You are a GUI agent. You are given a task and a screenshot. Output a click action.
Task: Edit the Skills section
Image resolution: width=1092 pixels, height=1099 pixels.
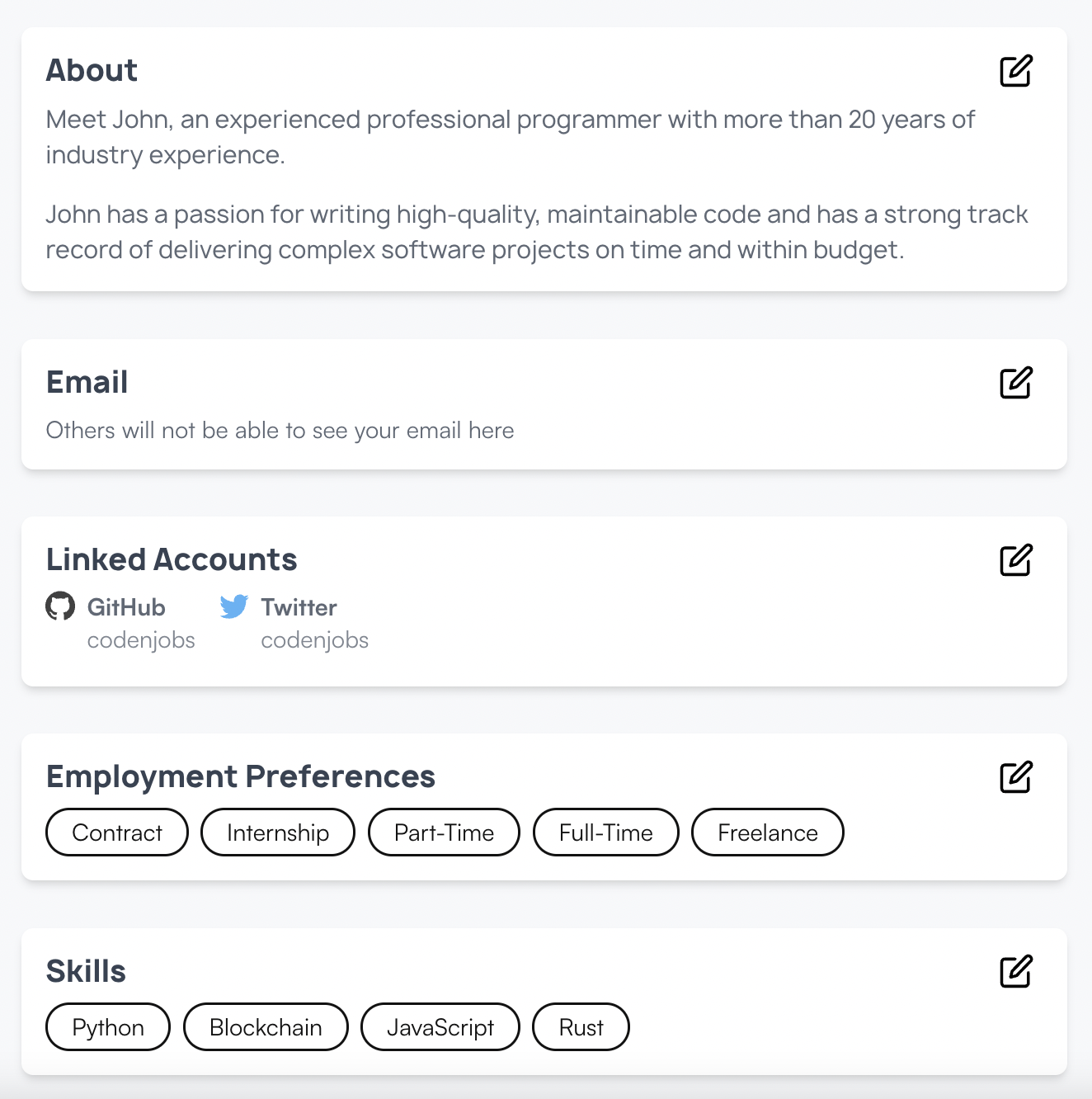click(x=1016, y=973)
